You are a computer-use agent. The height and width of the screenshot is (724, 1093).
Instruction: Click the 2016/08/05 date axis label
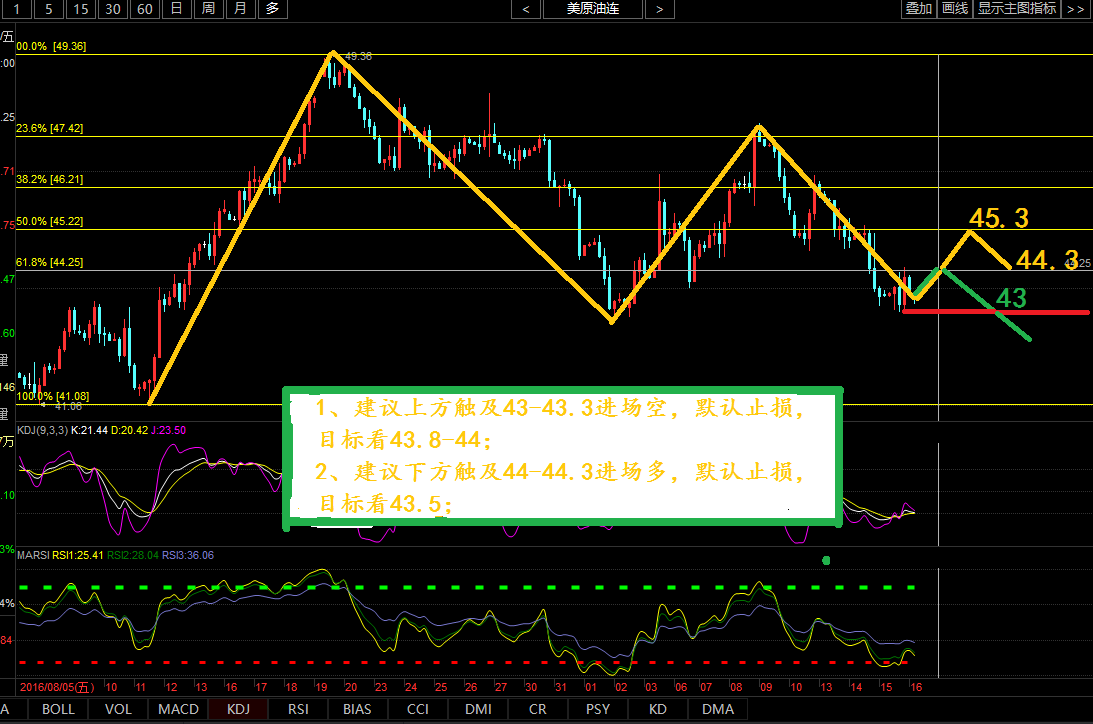click(57, 688)
